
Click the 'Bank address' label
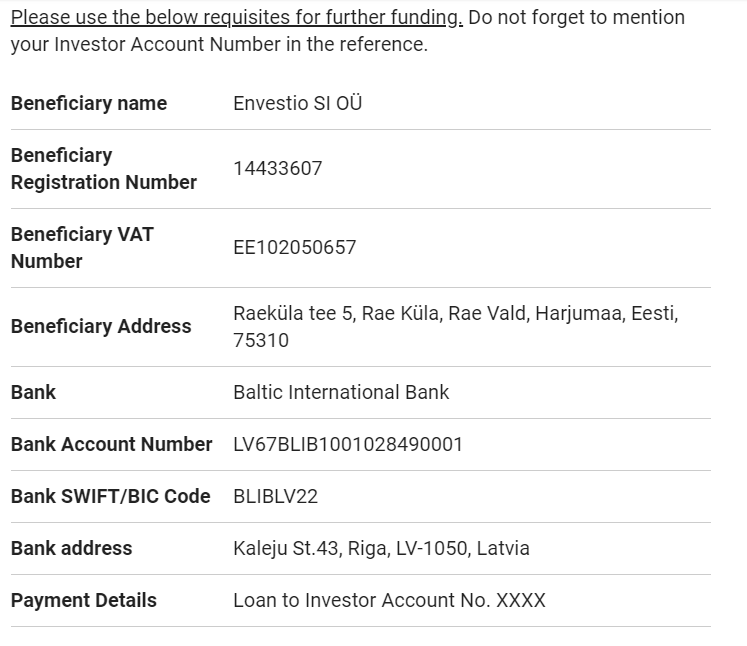[71, 549]
